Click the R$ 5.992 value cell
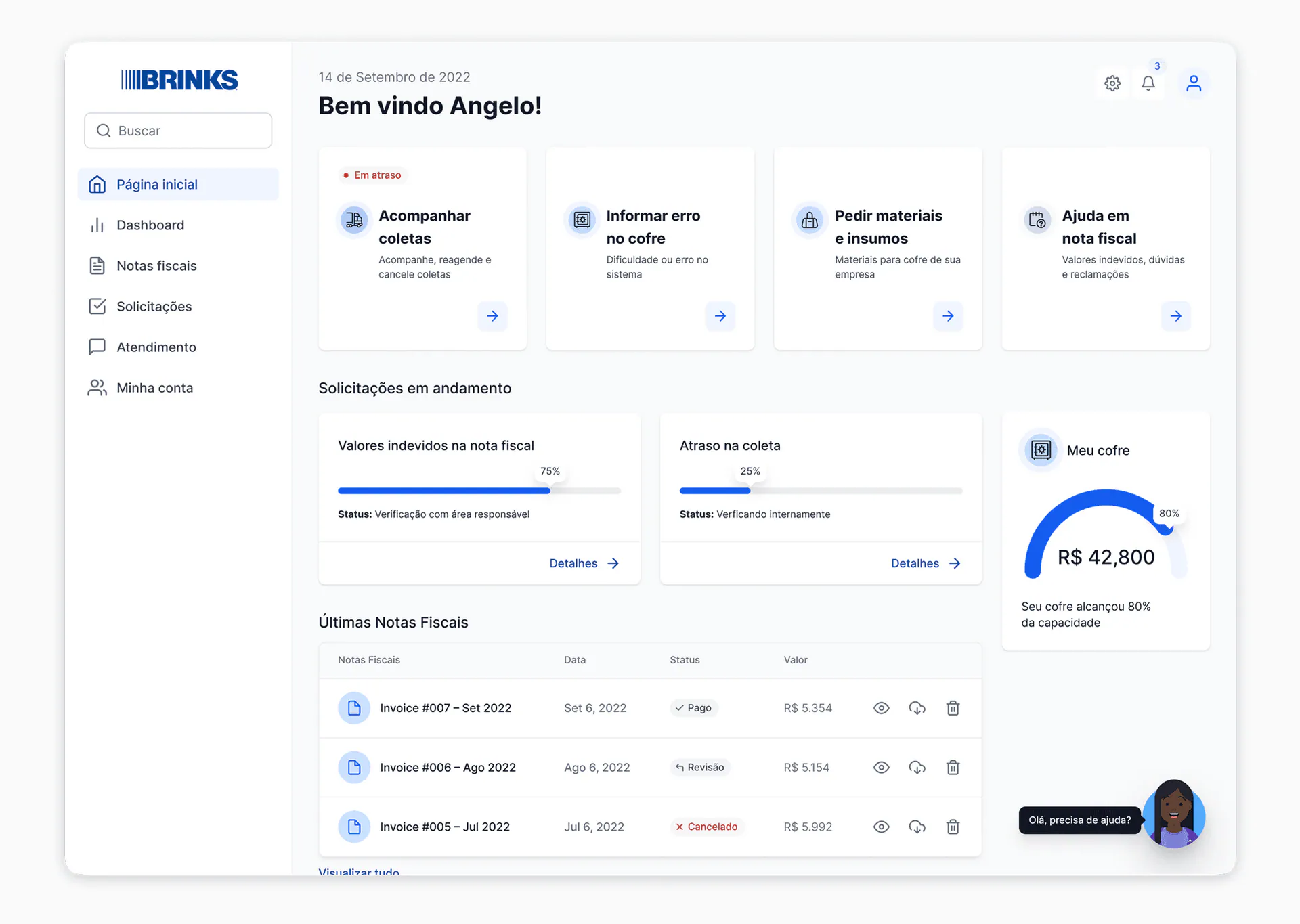This screenshot has height=924, width=1300. tap(808, 827)
